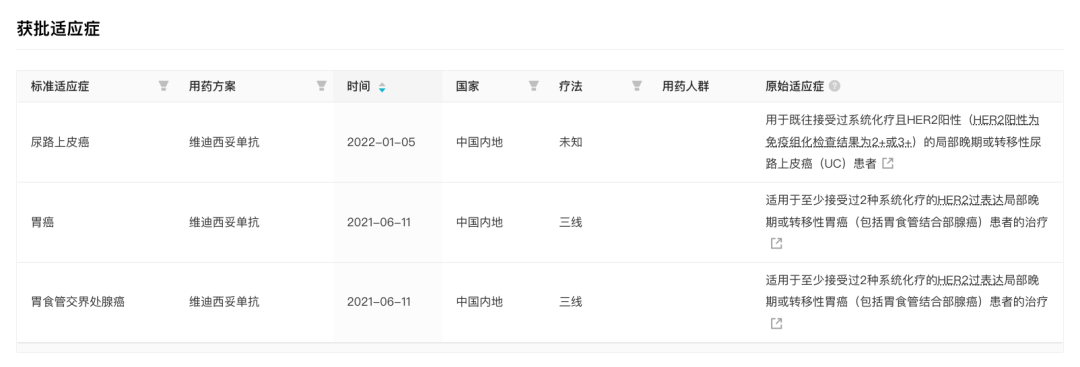Viewport: 1080px width, 367px height.
Task: Click the 用药人群 column header
Action: [x=685, y=87]
